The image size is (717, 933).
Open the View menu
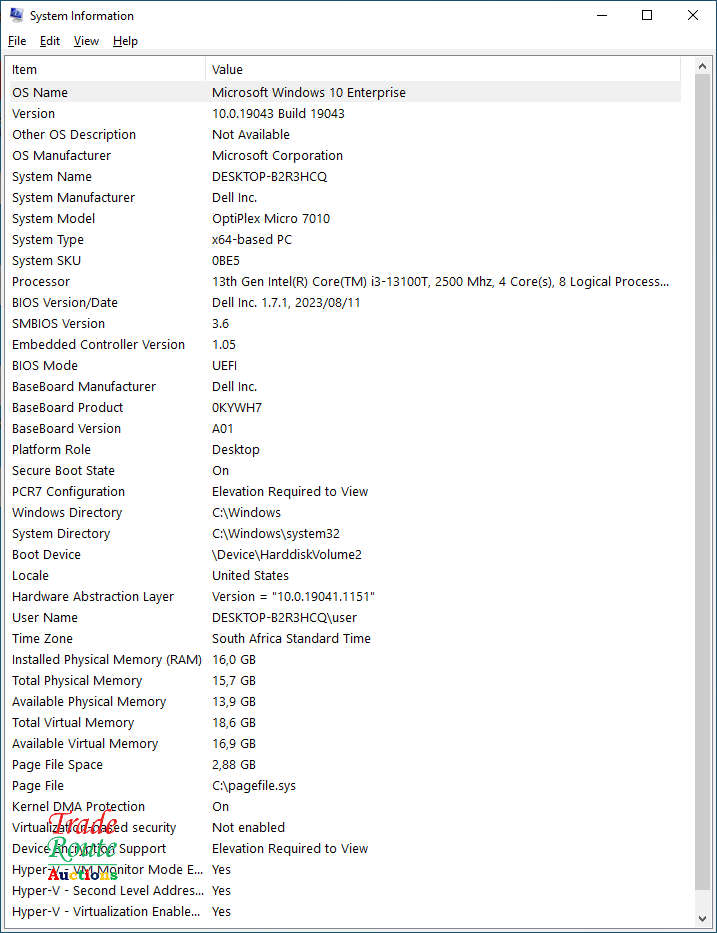coord(86,41)
